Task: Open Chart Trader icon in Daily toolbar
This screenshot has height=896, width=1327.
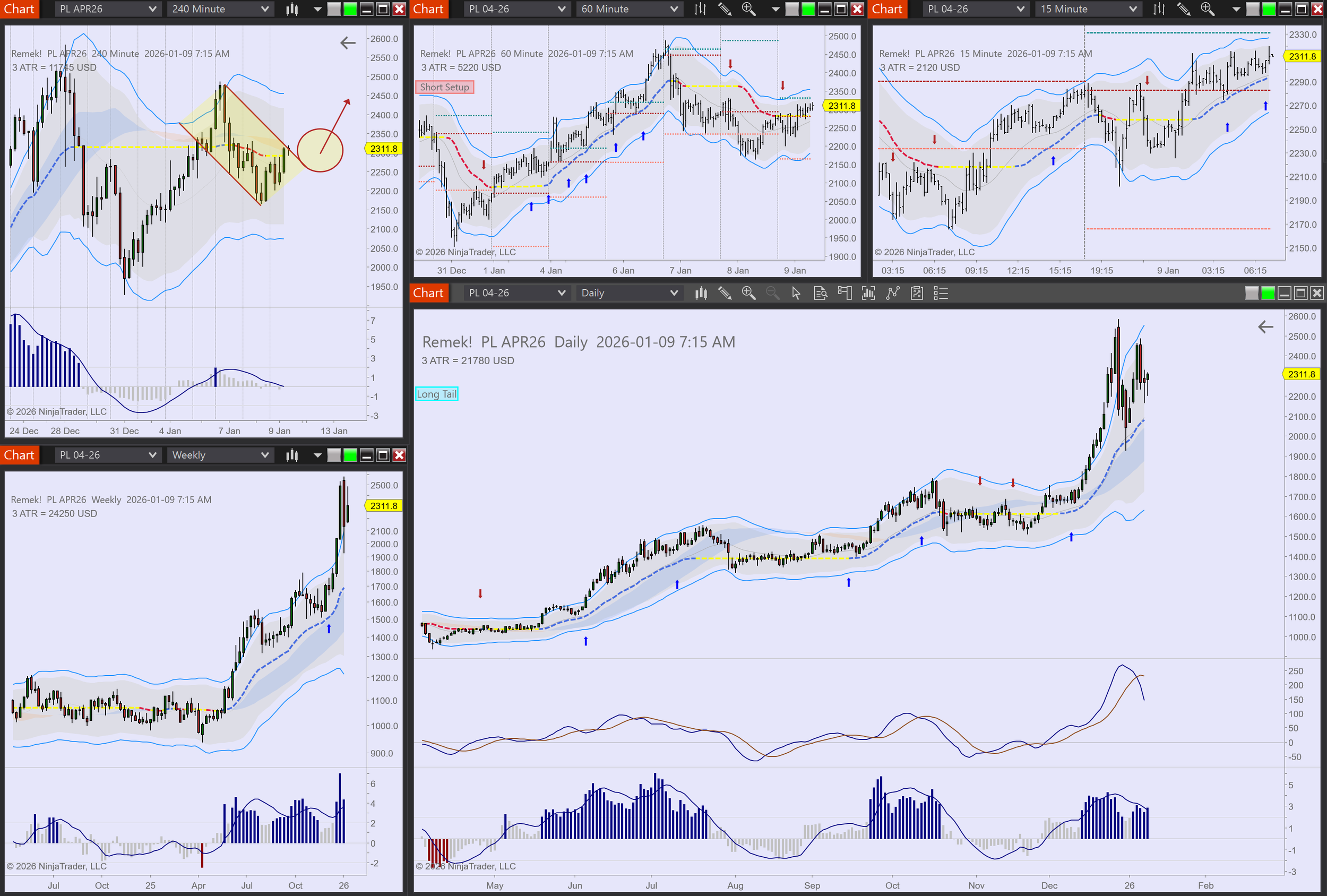Action: click(845, 293)
